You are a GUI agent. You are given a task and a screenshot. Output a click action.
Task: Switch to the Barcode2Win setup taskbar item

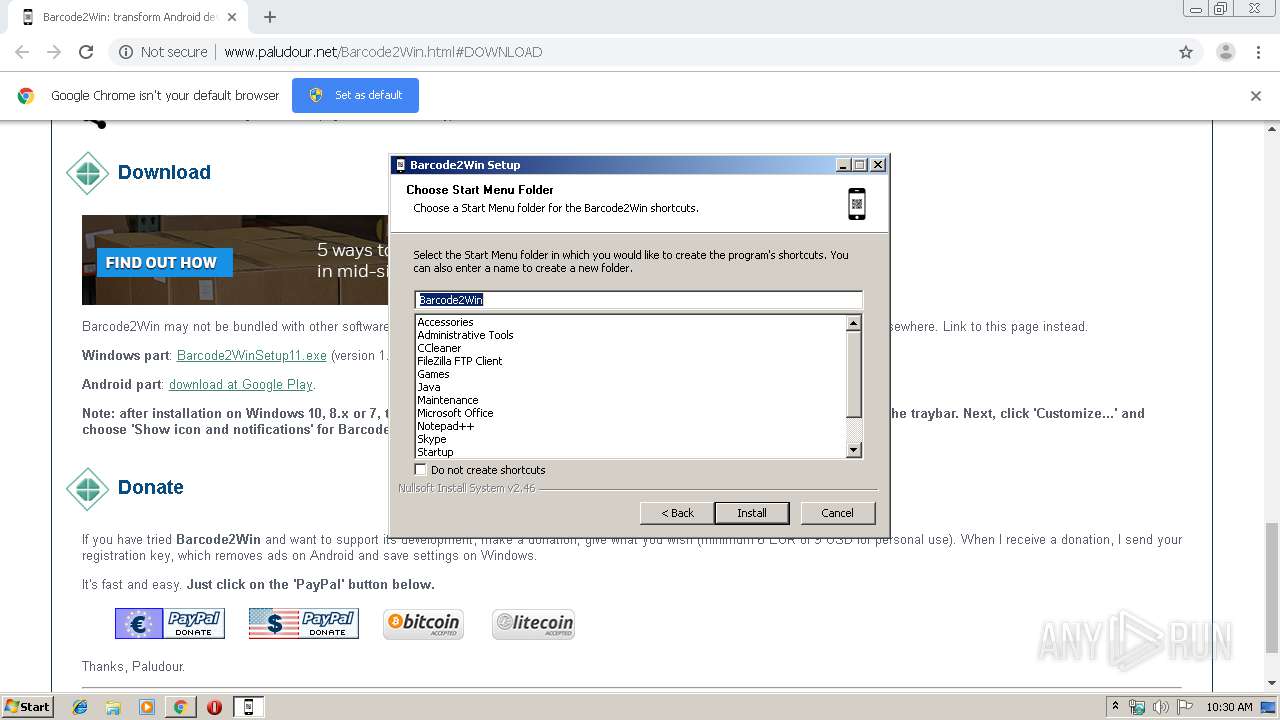click(248, 707)
